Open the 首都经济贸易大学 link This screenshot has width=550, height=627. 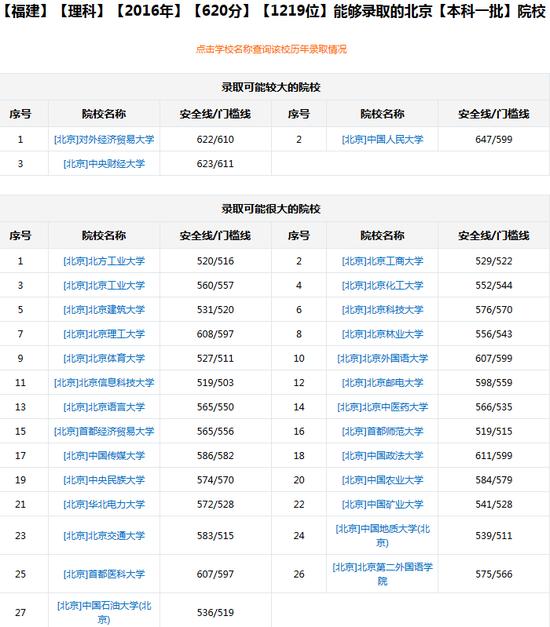tap(104, 431)
